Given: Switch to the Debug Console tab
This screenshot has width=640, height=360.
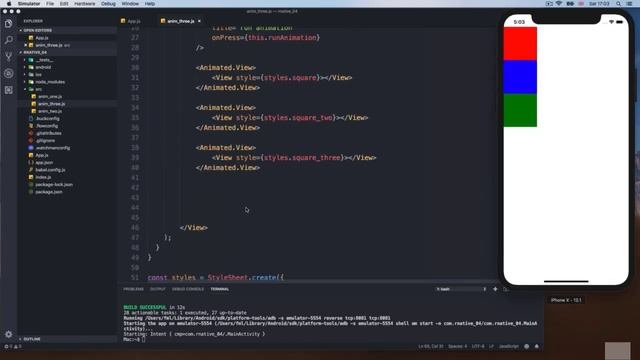Looking at the screenshot, I should [188, 289].
